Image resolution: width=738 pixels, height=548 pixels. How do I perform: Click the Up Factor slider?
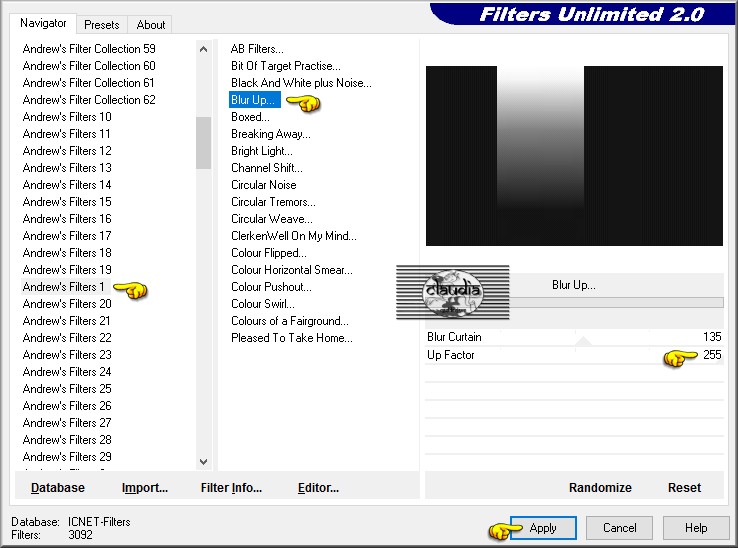pyautogui.click(x=574, y=355)
